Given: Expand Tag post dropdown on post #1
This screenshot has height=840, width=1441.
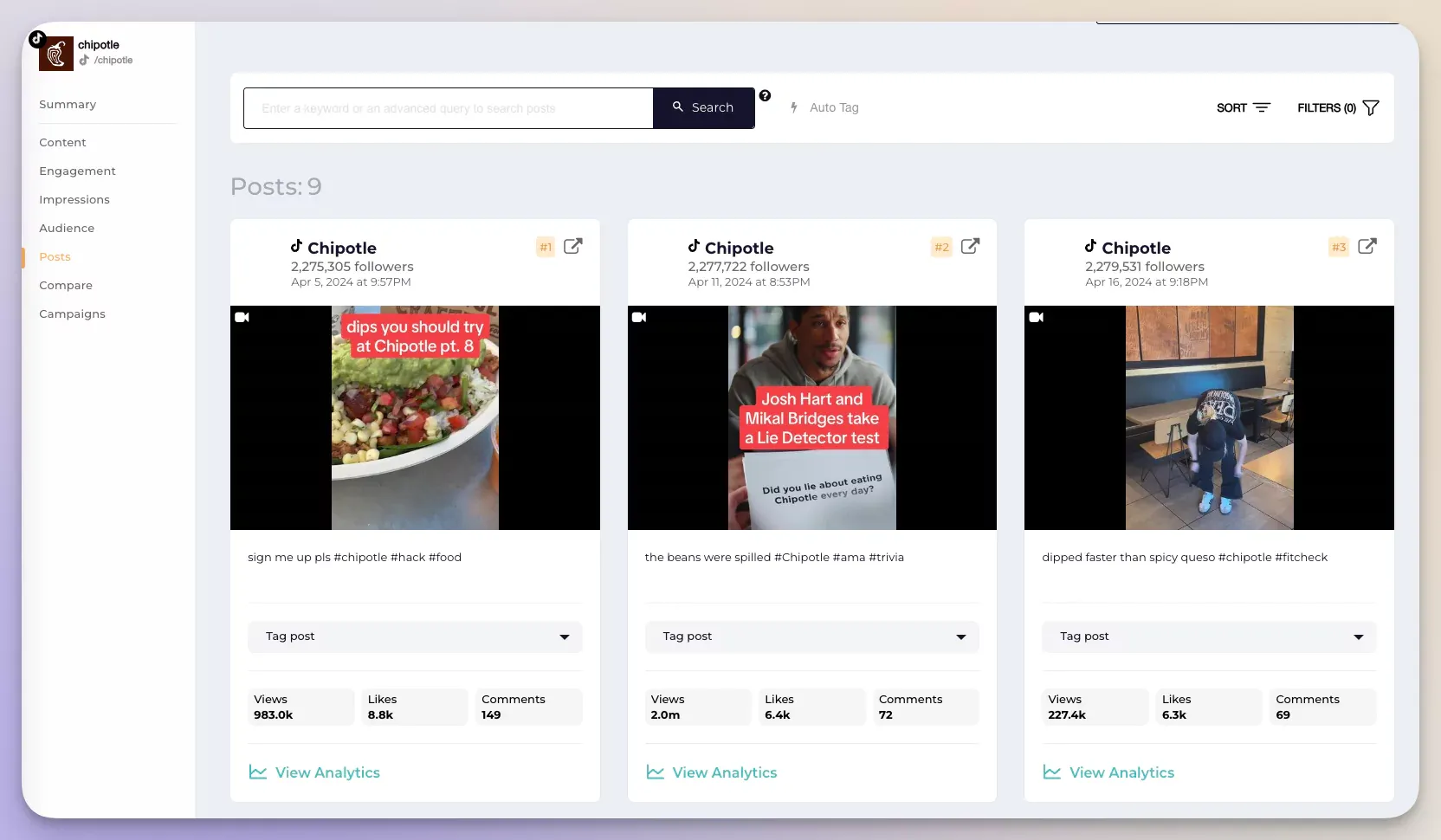Looking at the screenshot, I should coord(415,636).
